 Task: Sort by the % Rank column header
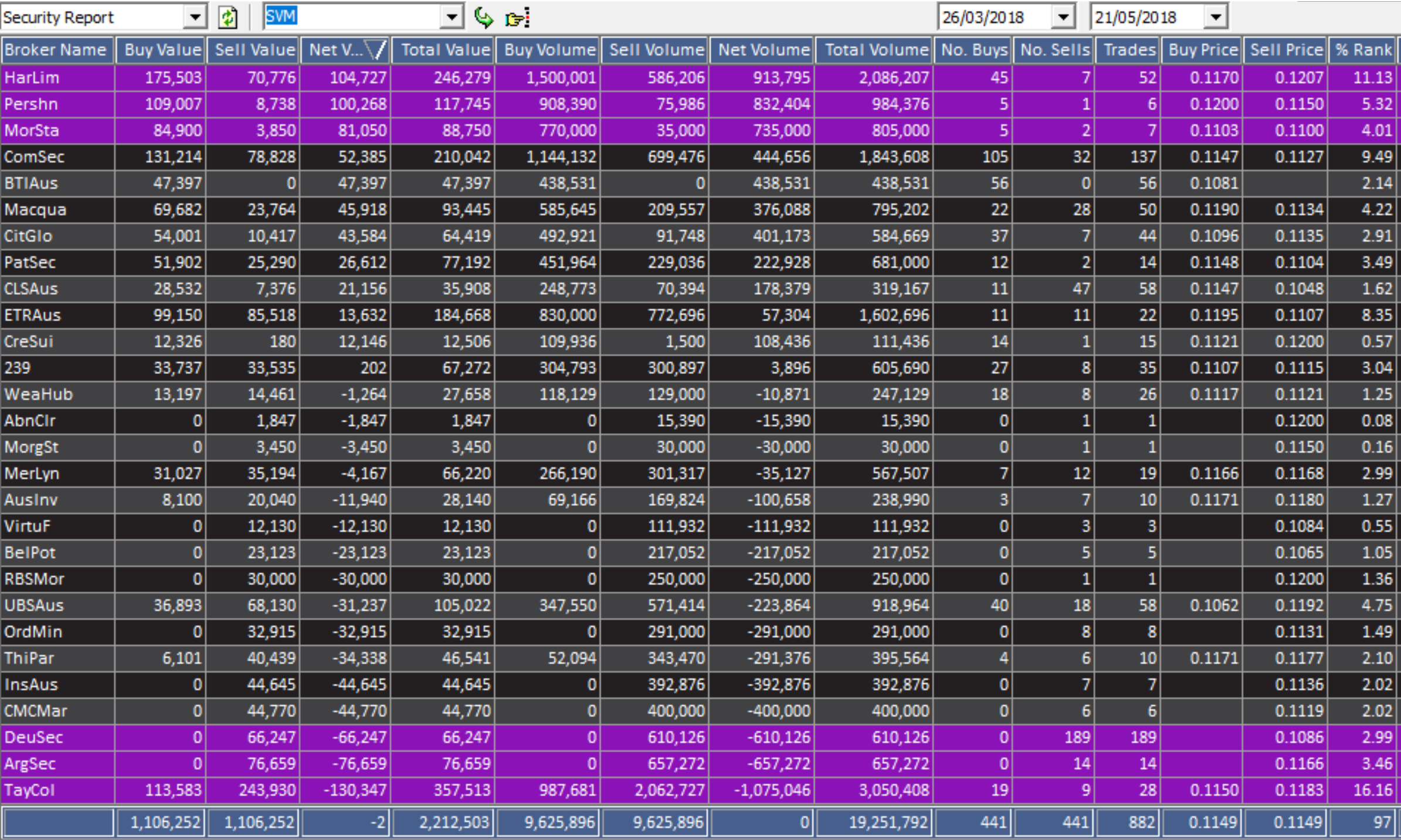point(1362,50)
